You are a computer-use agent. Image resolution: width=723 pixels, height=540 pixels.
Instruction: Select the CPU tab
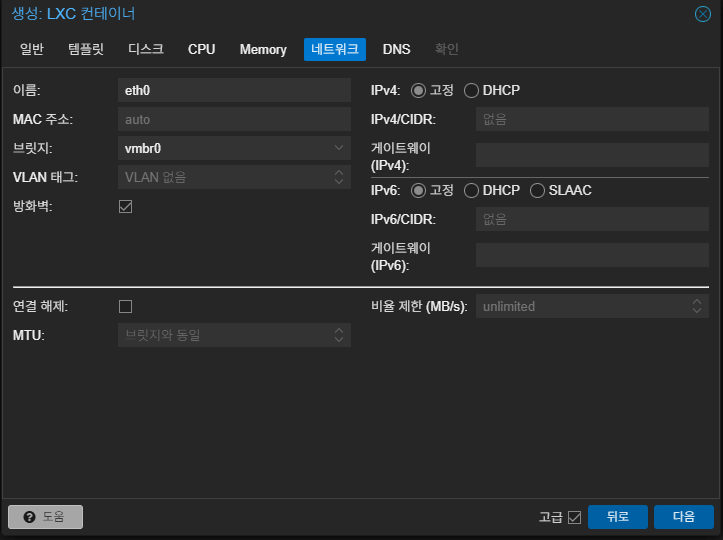(201, 49)
